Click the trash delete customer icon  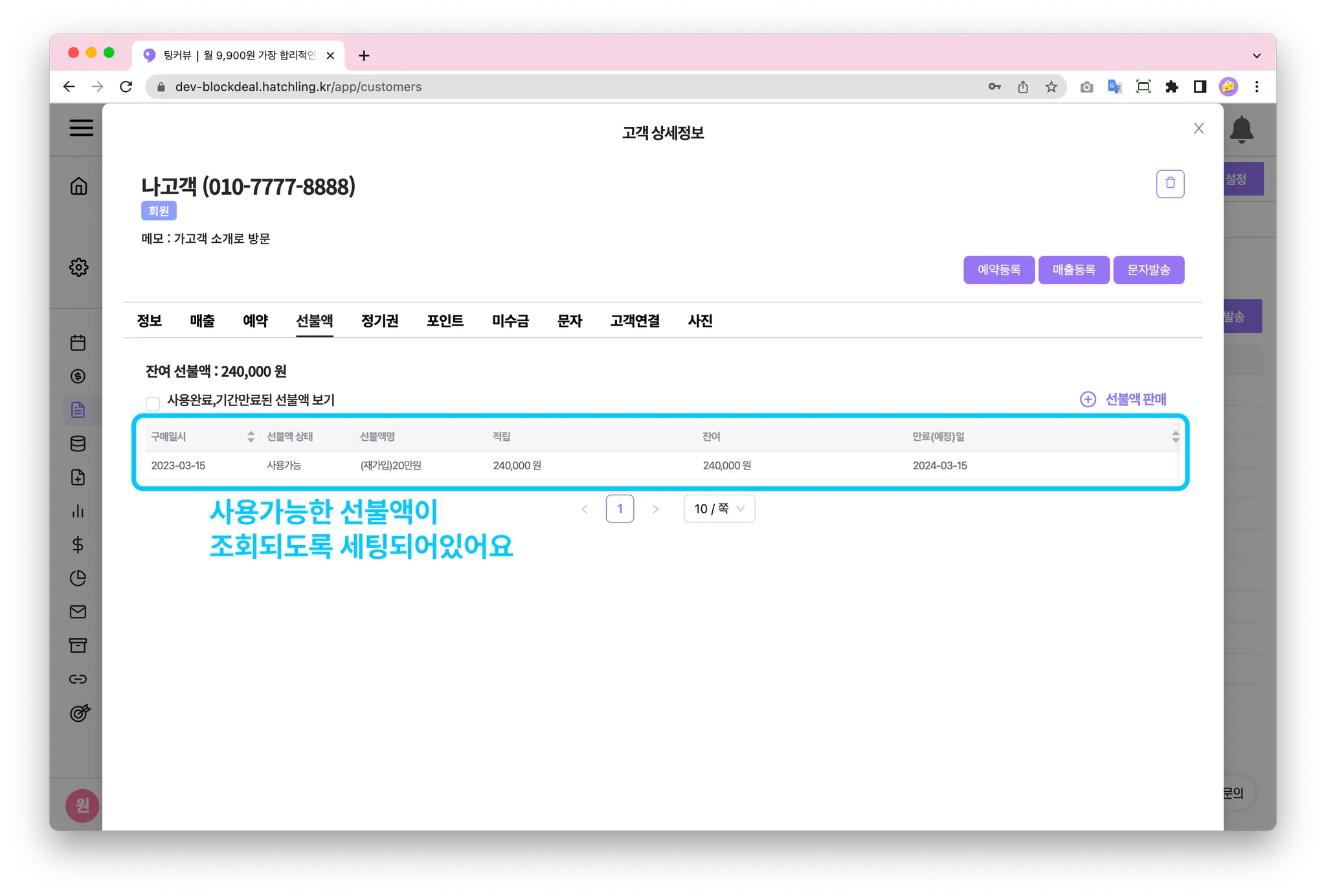pyautogui.click(x=1170, y=184)
